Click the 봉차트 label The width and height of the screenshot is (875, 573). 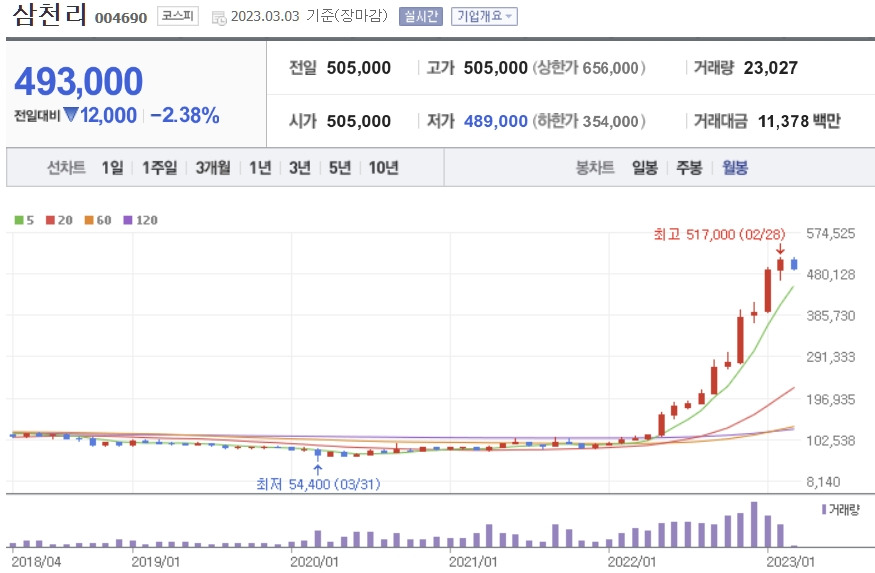(x=595, y=167)
